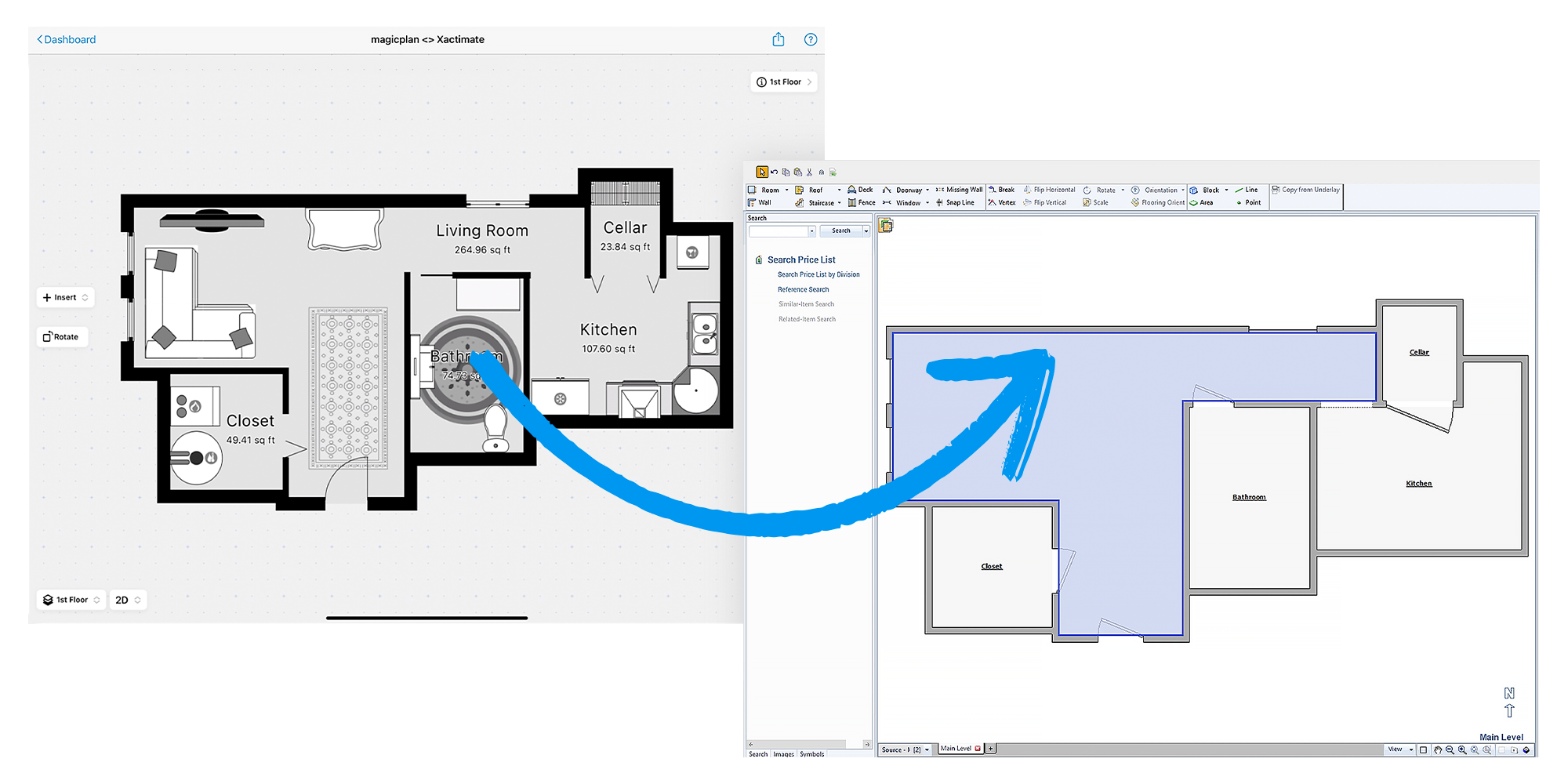
Task: Click the Search button in Xactimate panel
Action: click(x=840, y=230)
